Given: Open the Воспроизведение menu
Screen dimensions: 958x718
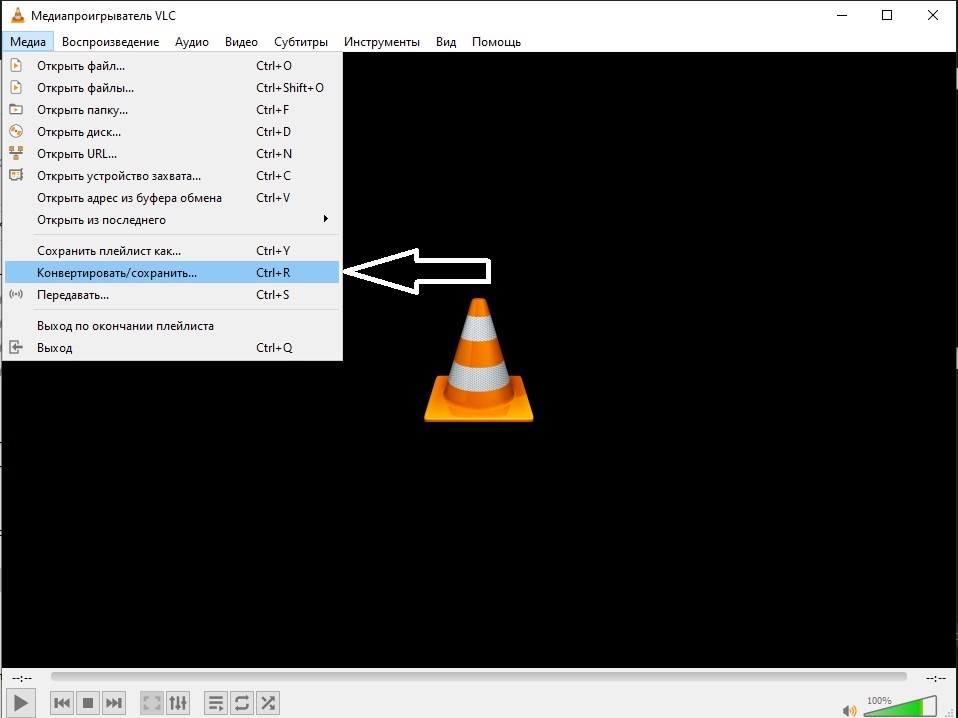Looking at the screenshot, I should coord(111,42).
